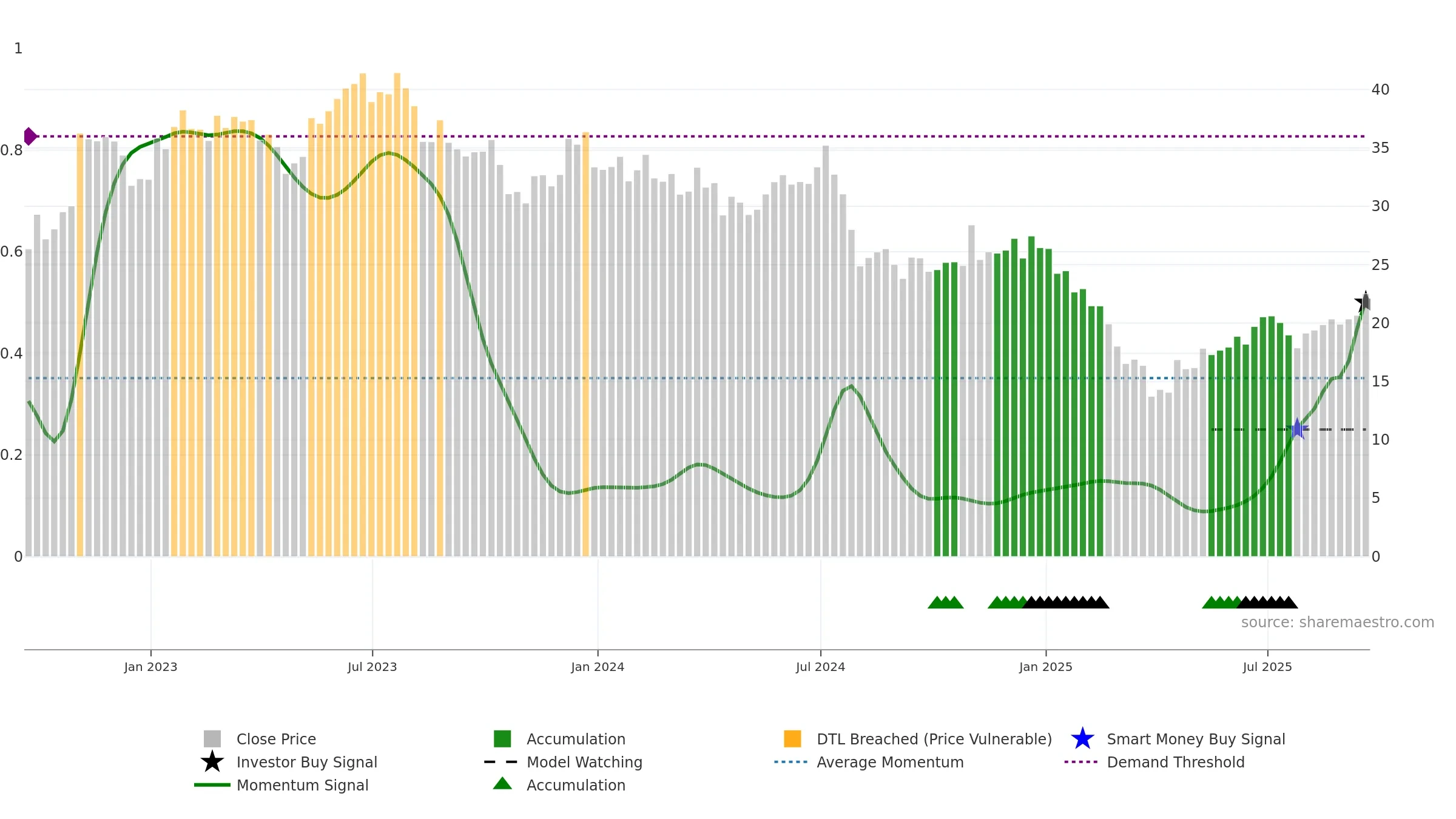Click the purple diamond Demand Threshold marker
The width and height of the screenshot is (1456, 819).
tap(30, 136)
